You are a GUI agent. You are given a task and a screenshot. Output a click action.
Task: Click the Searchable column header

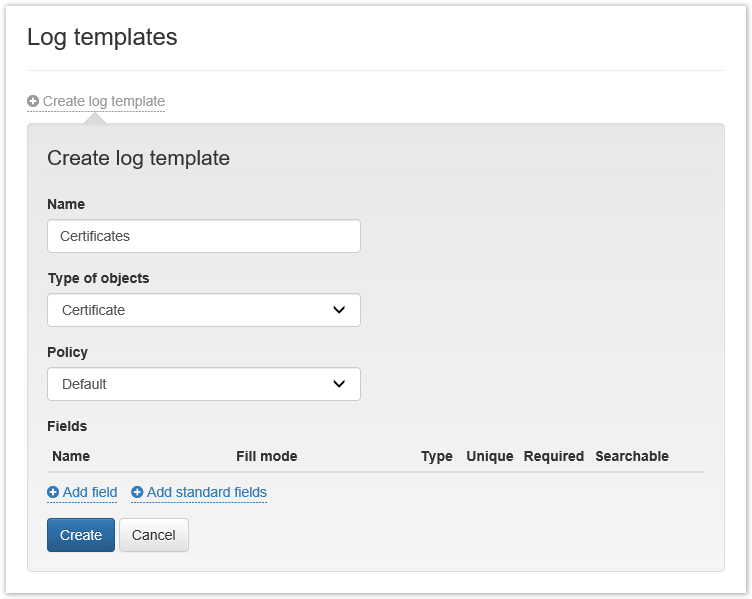pos(632,456)
